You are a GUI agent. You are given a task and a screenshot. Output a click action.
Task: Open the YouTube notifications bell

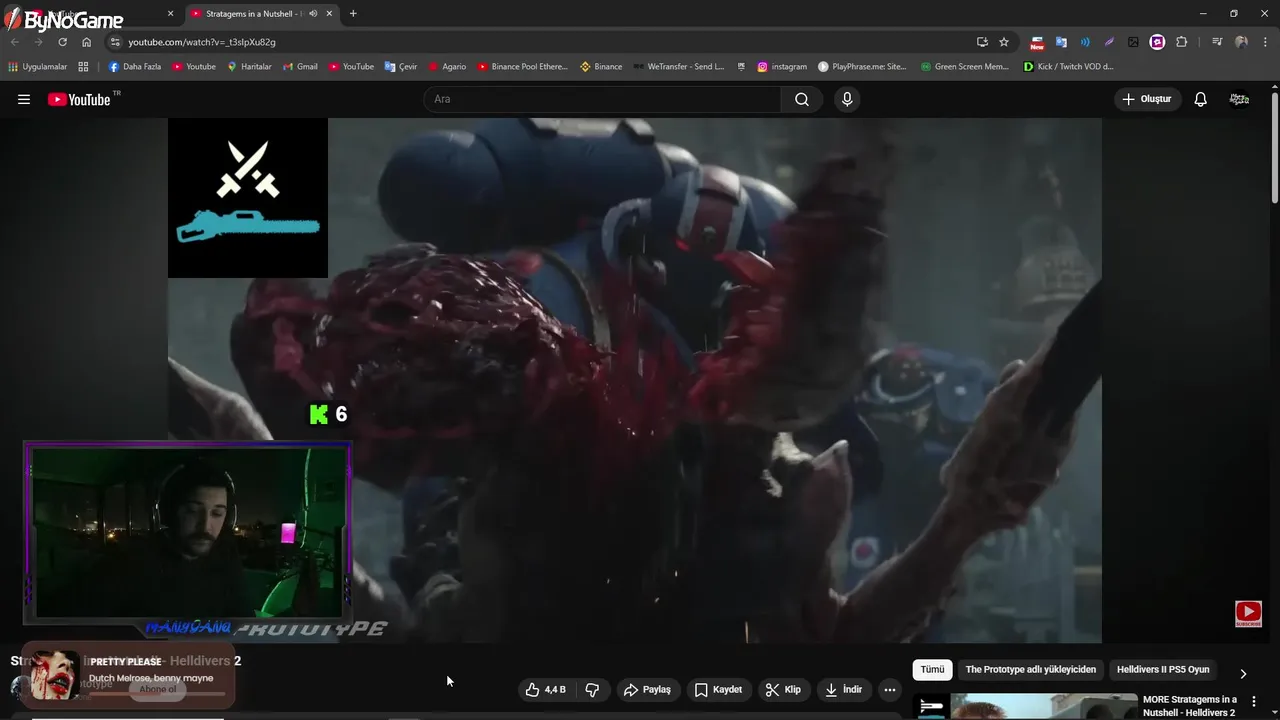(1200, 99)
